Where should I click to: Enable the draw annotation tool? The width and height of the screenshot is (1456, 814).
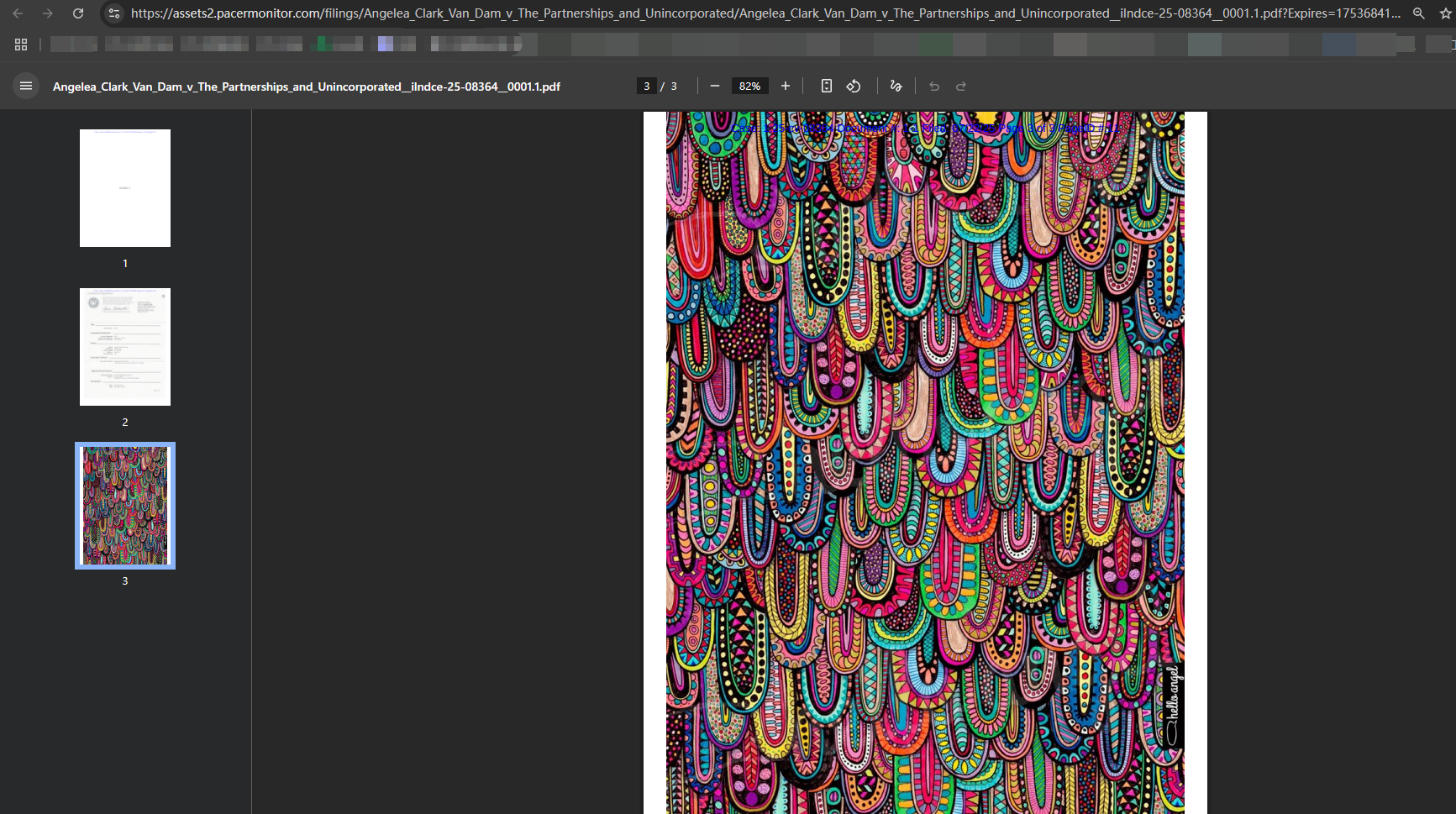click(x=896, y=86)
